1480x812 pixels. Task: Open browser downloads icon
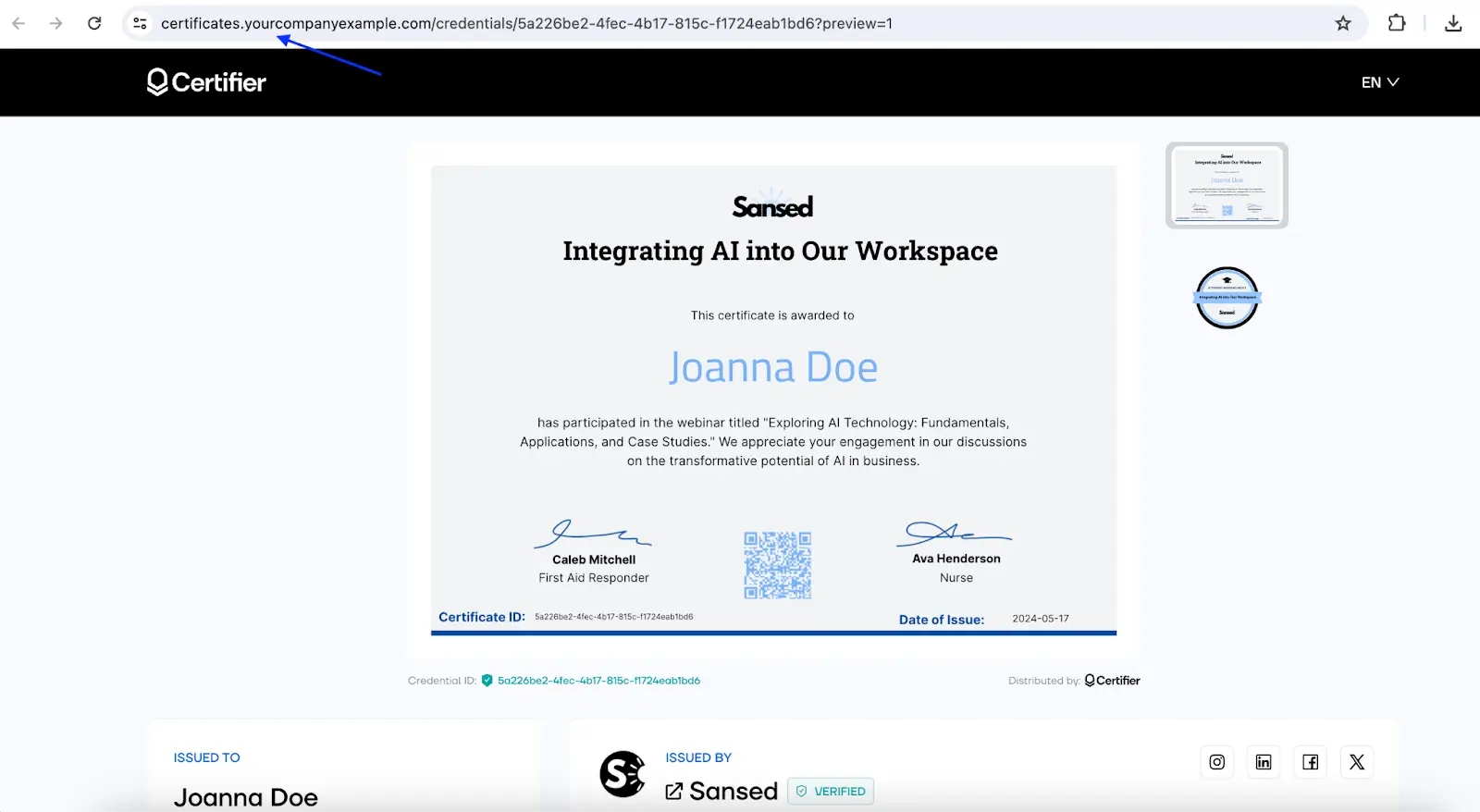[x=1453, y=23]
